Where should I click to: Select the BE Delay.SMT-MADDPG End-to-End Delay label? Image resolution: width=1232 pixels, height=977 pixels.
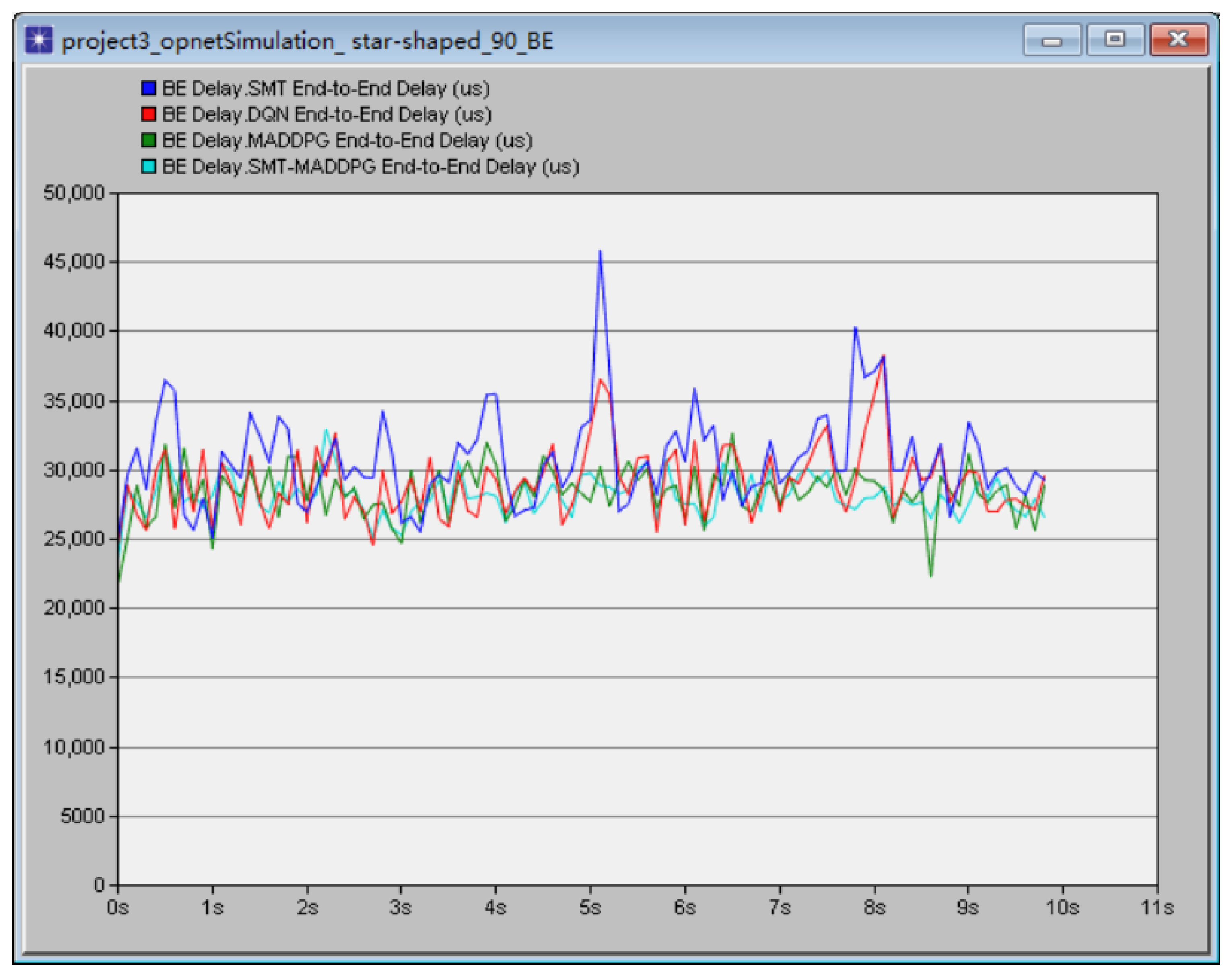point(370,167)
